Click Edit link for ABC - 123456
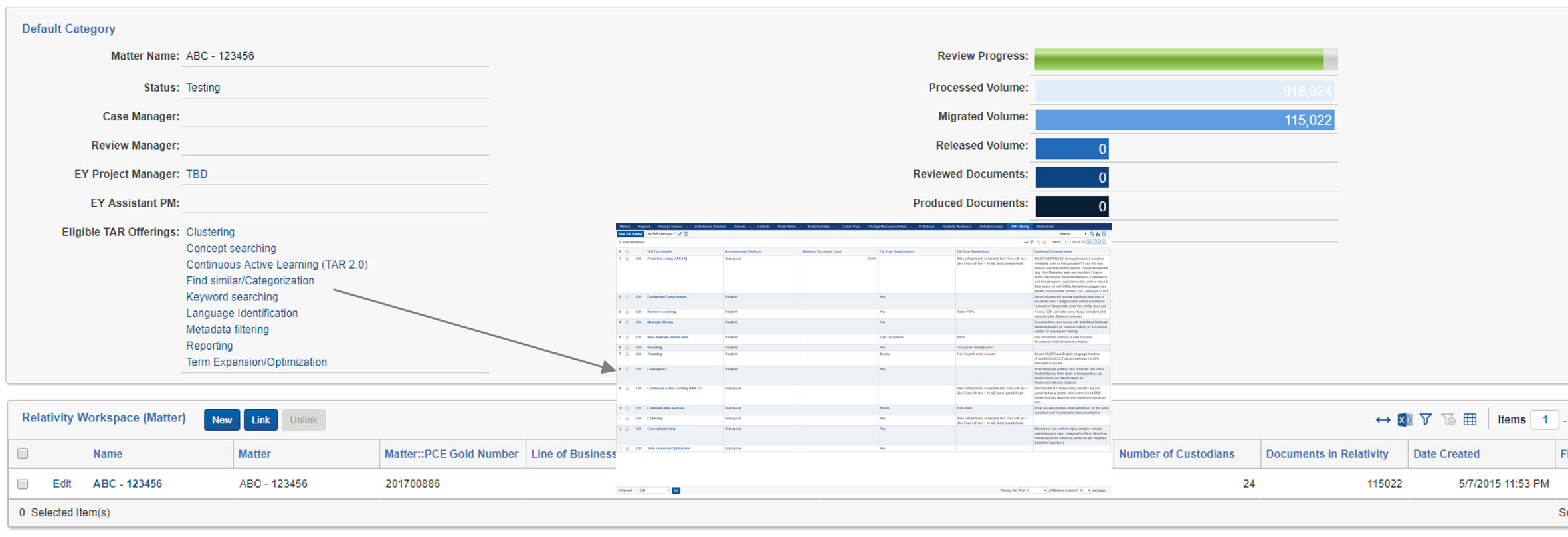 click(62, 484)
